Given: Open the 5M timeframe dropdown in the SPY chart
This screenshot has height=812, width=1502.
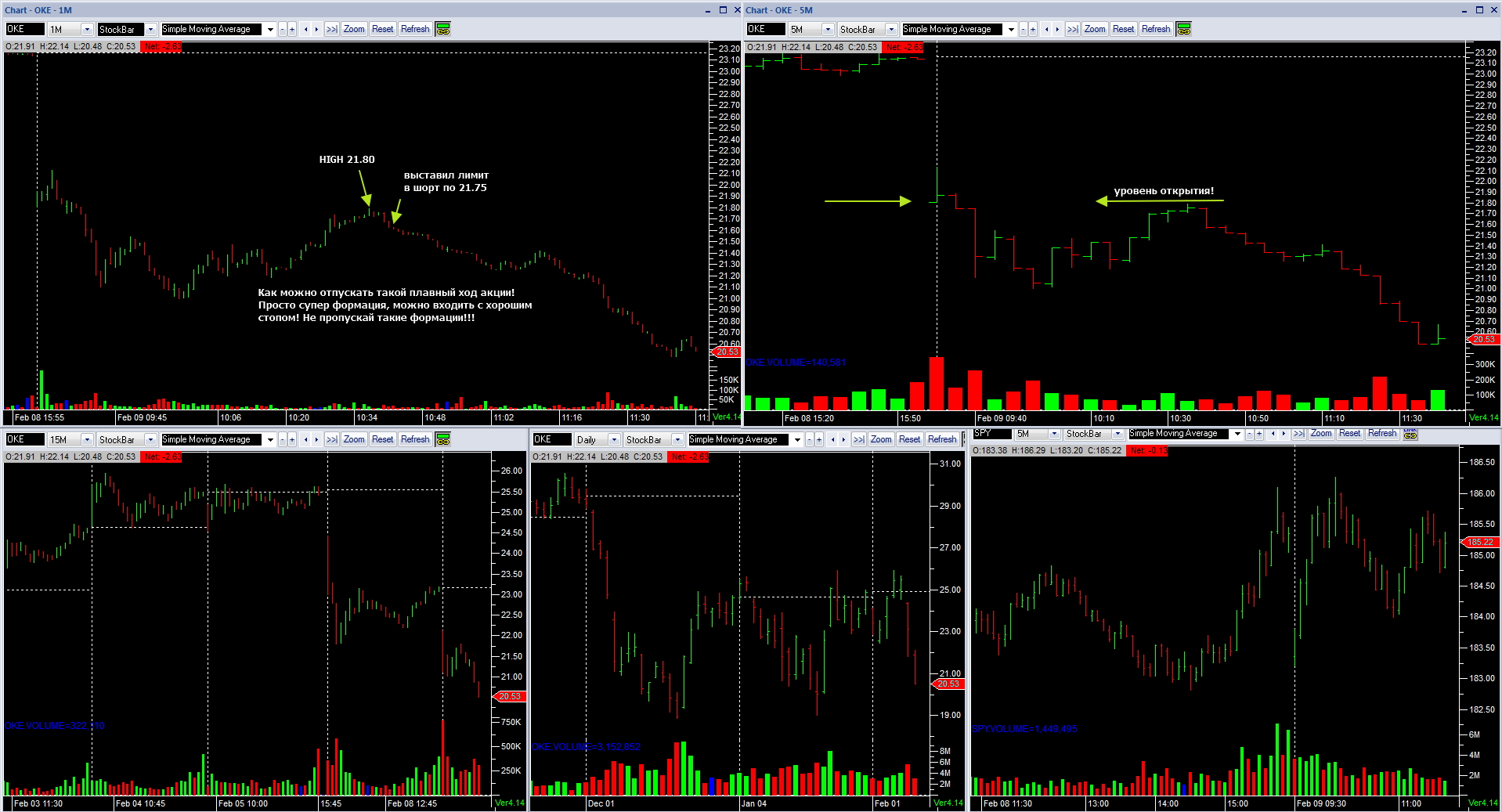Looking at the screenshot, I should (x=1054, y=433).
